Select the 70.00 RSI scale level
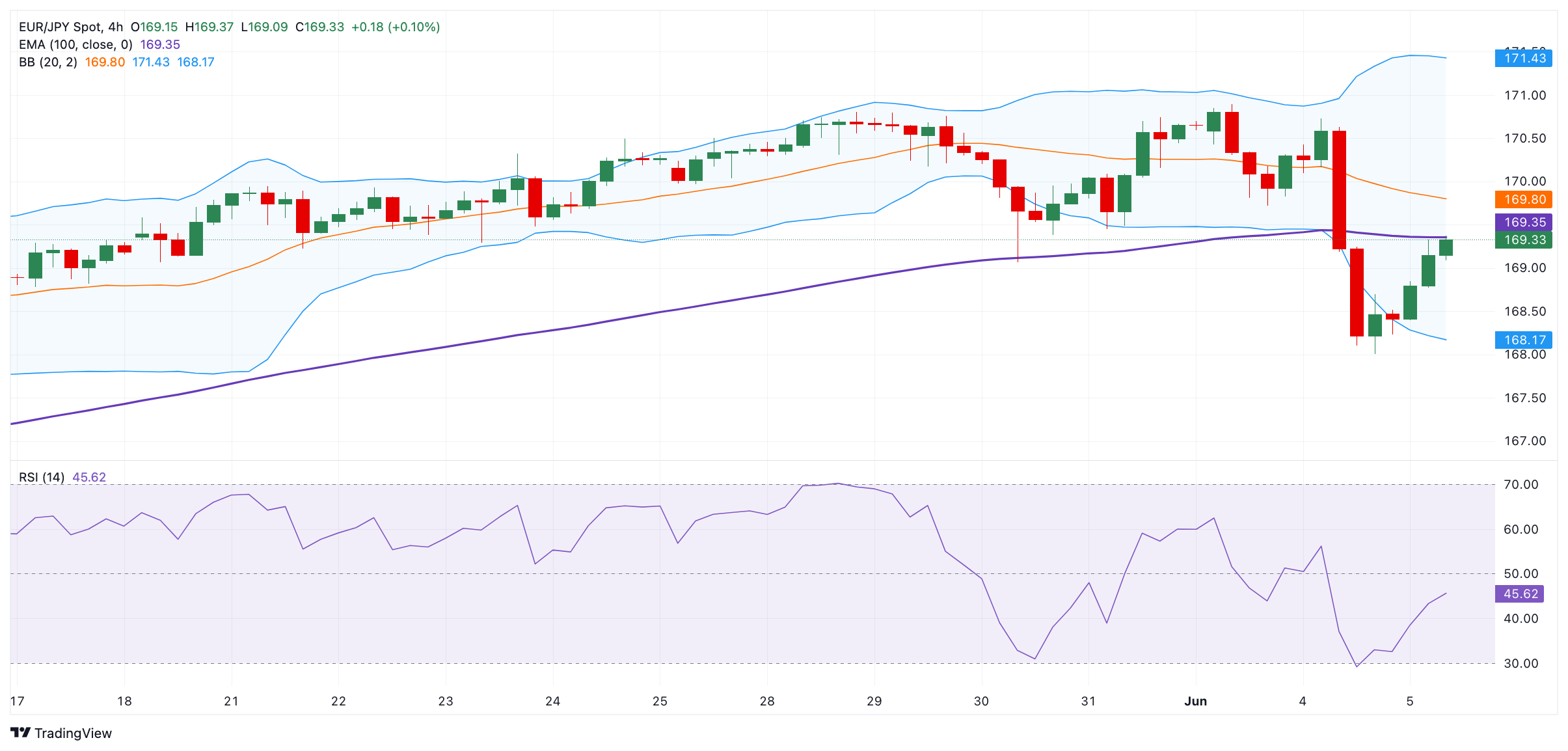Image resolution: width=1568 pixels, height=751 pixels. (x=1521, y=484)
